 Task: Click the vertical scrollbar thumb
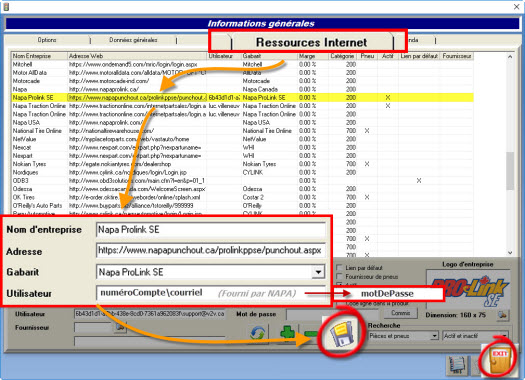pos(510,171)
